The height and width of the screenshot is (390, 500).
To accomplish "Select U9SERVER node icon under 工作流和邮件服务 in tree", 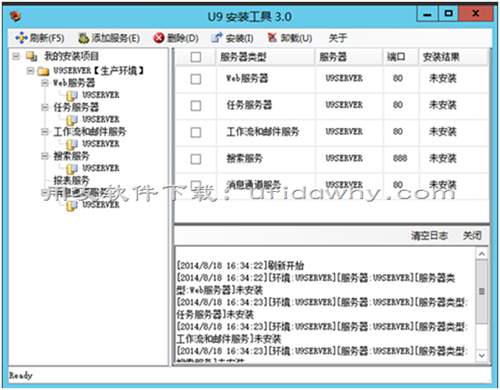I will pos(72,144).
